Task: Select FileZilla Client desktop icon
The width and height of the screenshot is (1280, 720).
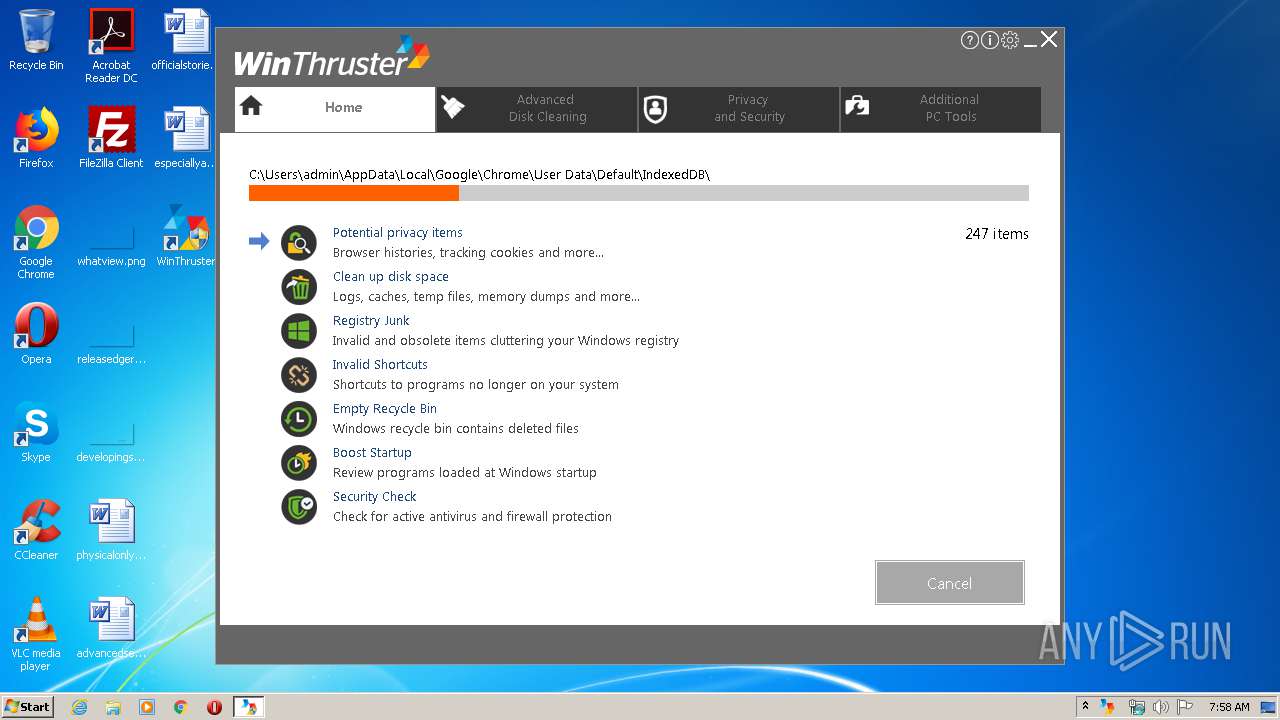Action: tap(111, 138)
